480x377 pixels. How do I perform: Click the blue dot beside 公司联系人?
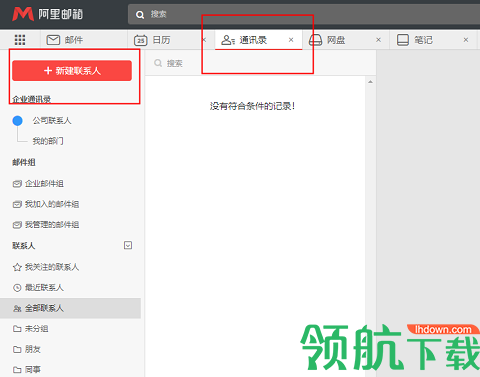coord(17,121)
